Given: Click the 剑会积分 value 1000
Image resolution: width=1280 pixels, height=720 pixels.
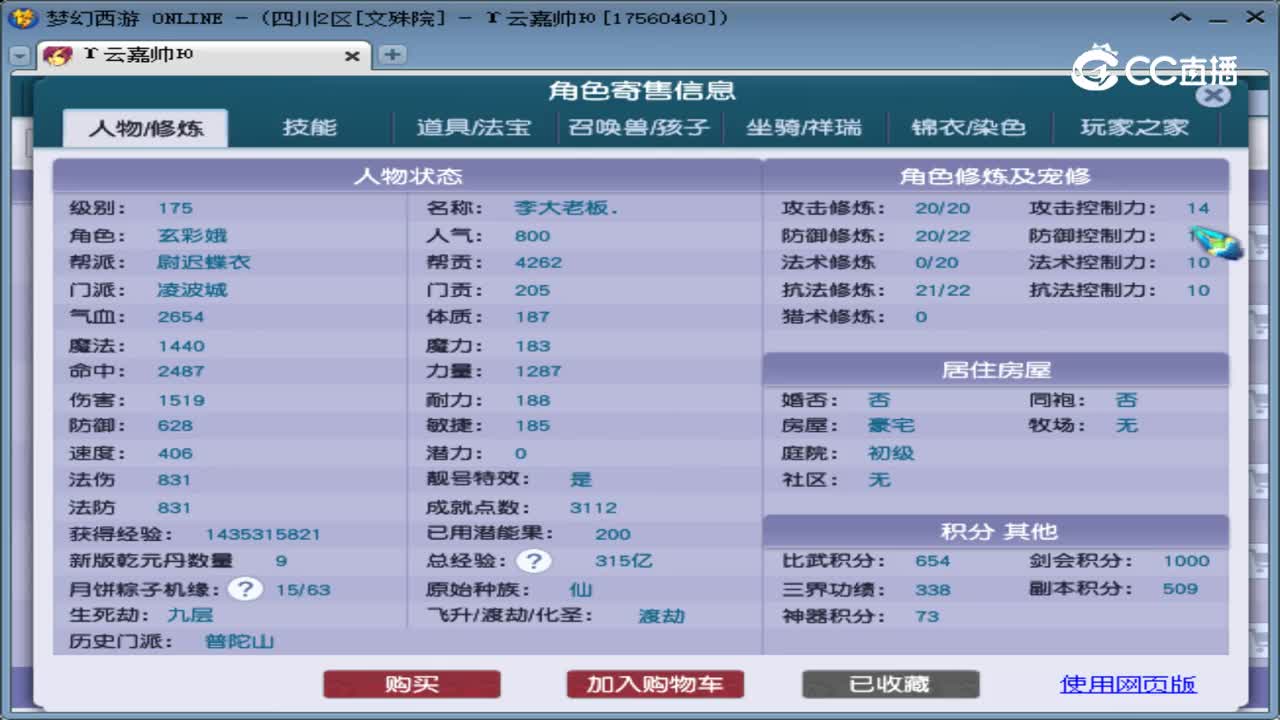Looking at the screenshot, I should pos(1186,561).
